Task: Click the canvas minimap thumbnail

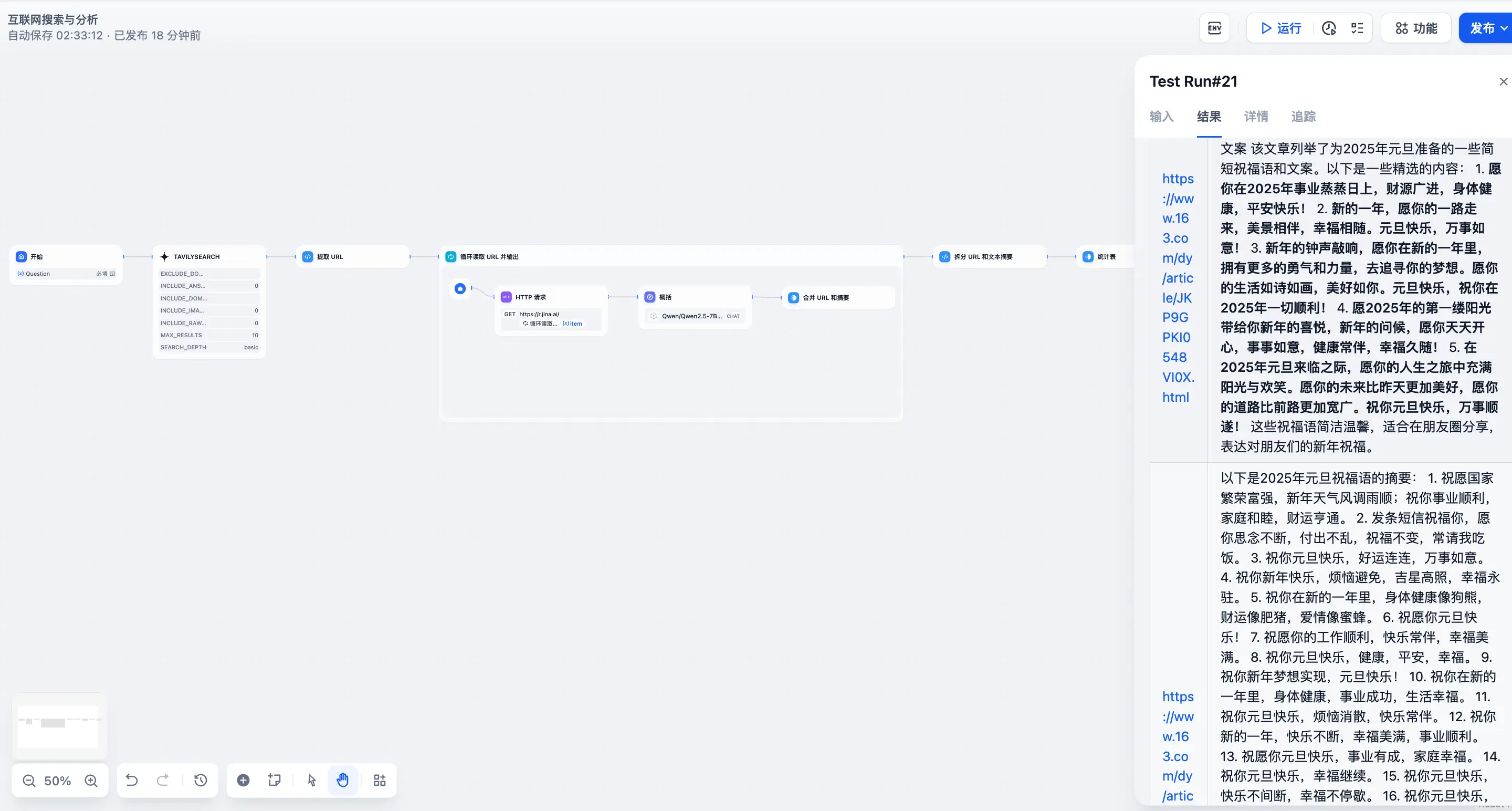Action: click(x=59, y=726)
